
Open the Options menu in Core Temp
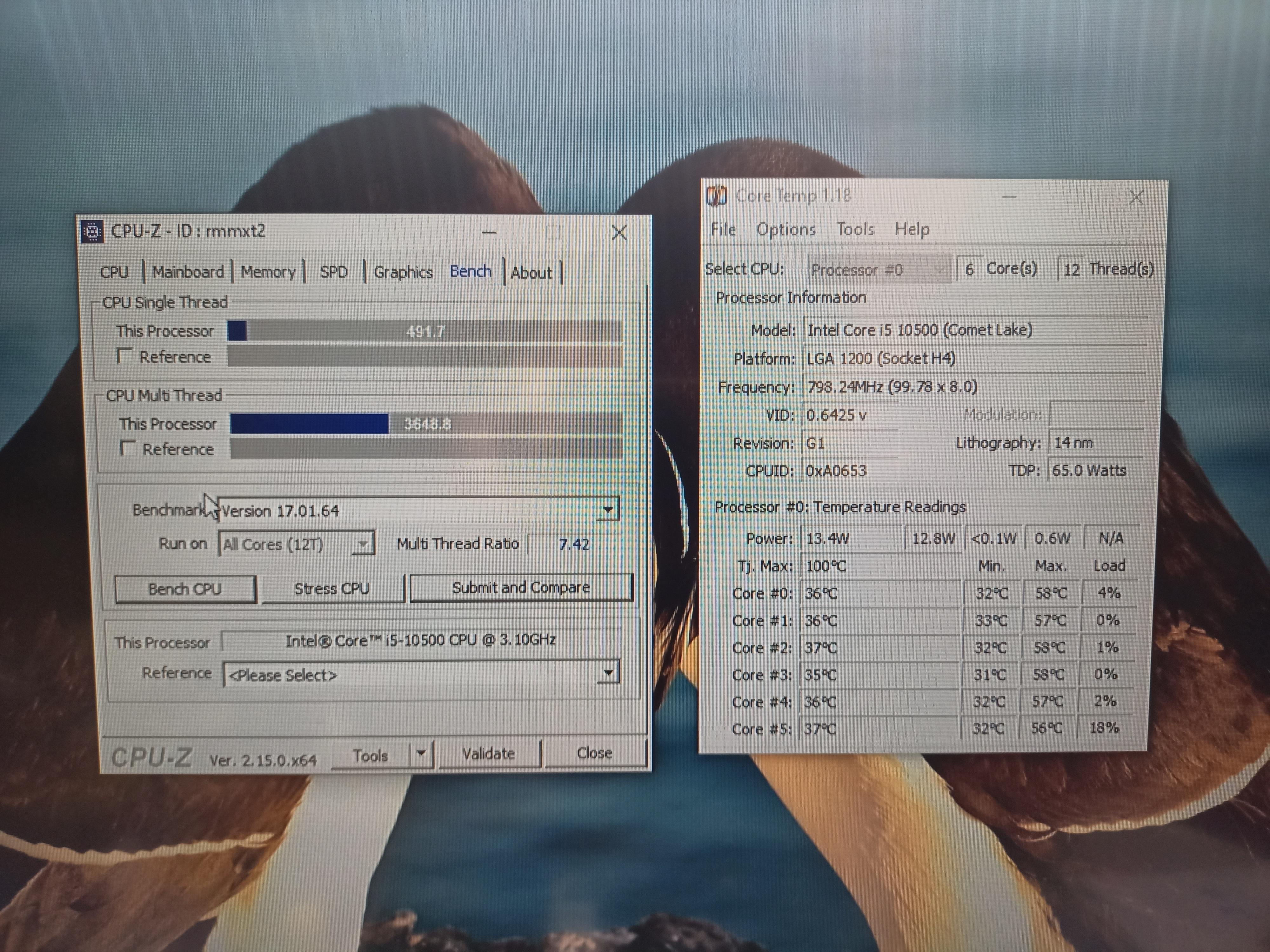tap(785, 229)
